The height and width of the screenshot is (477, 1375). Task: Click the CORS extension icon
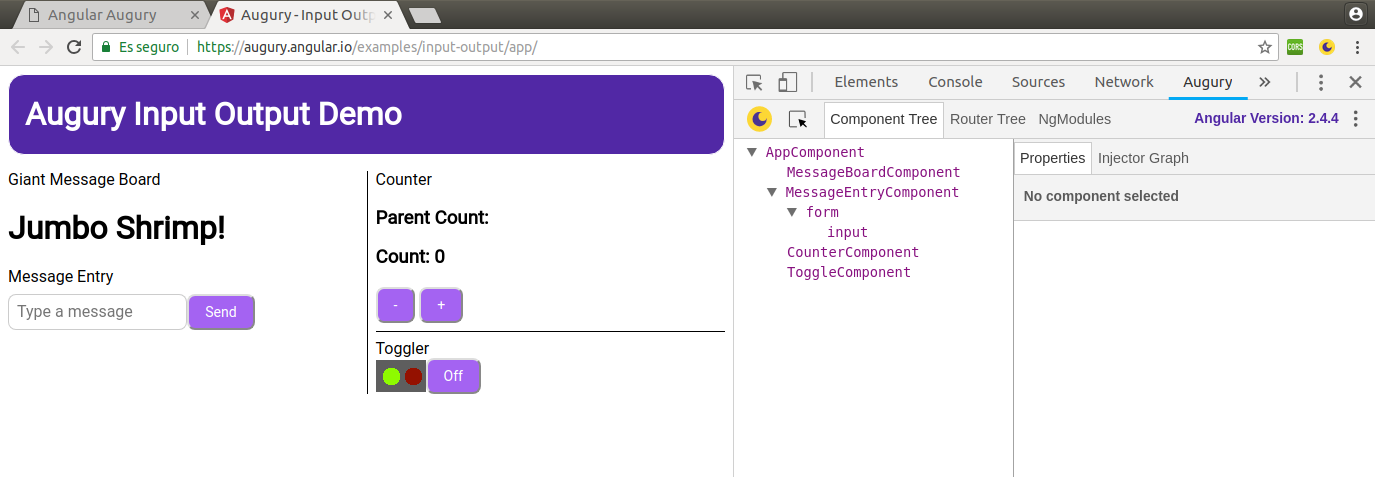tap(1295, 47)
